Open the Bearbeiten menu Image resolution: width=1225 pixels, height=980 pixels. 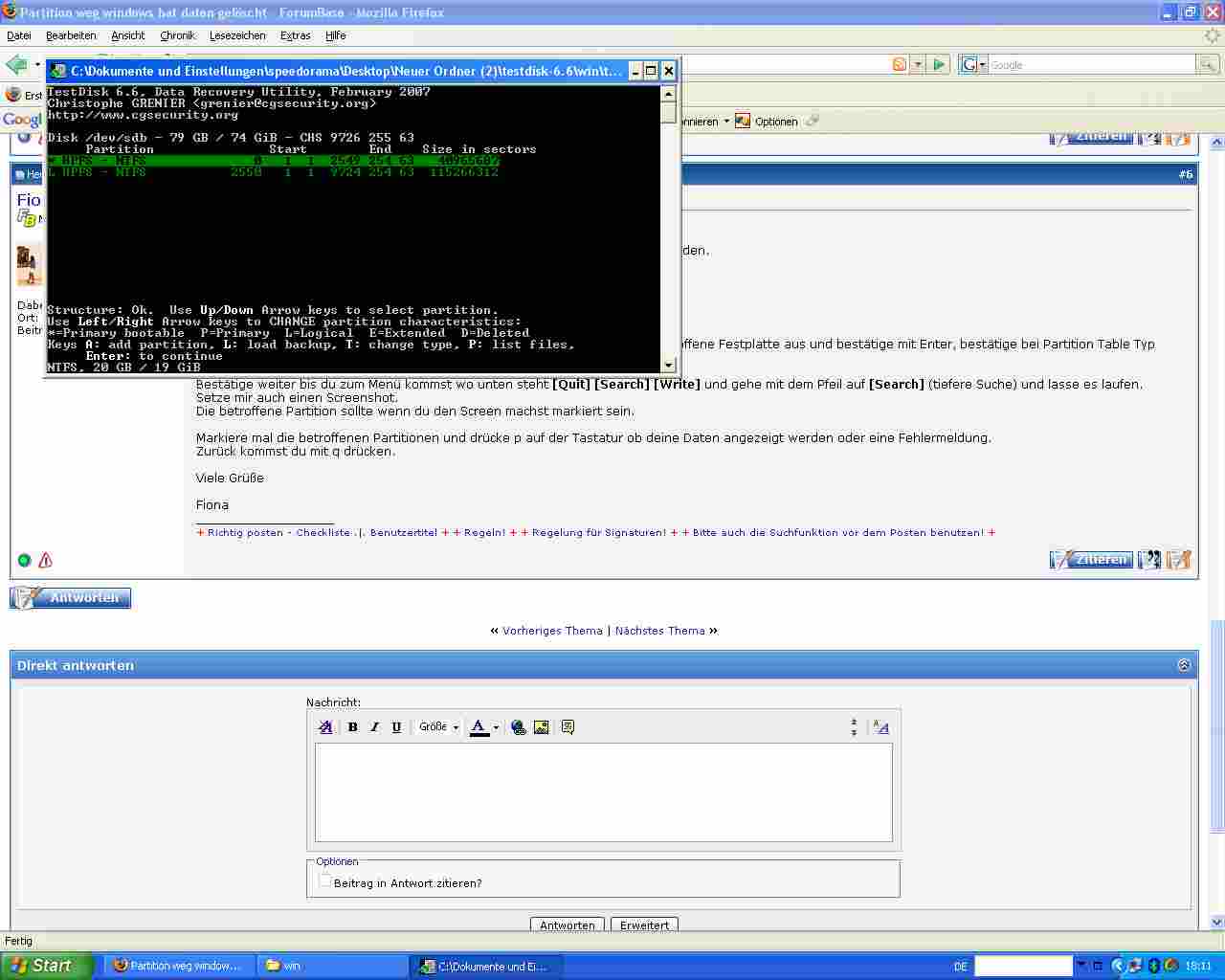(x=71, y=35)
